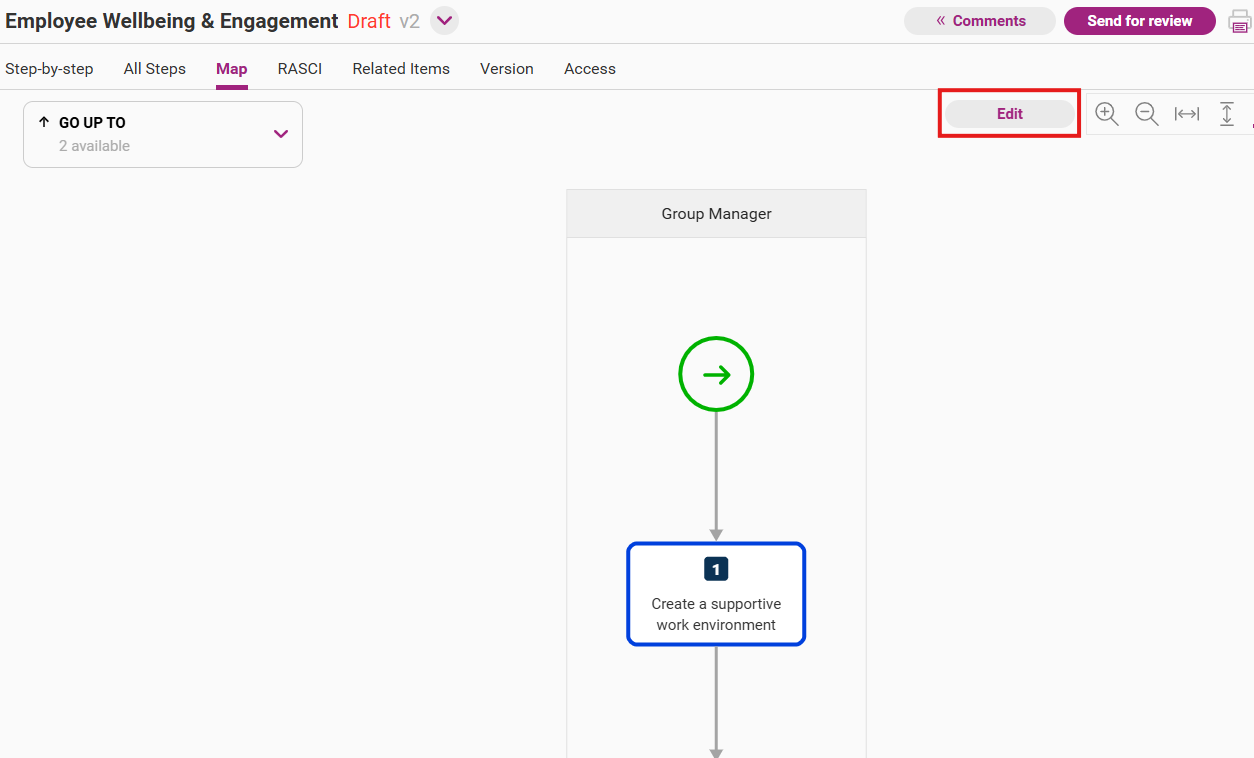Select the Create a supportive work environment step

pyautogui.click(x=716, y=594)
